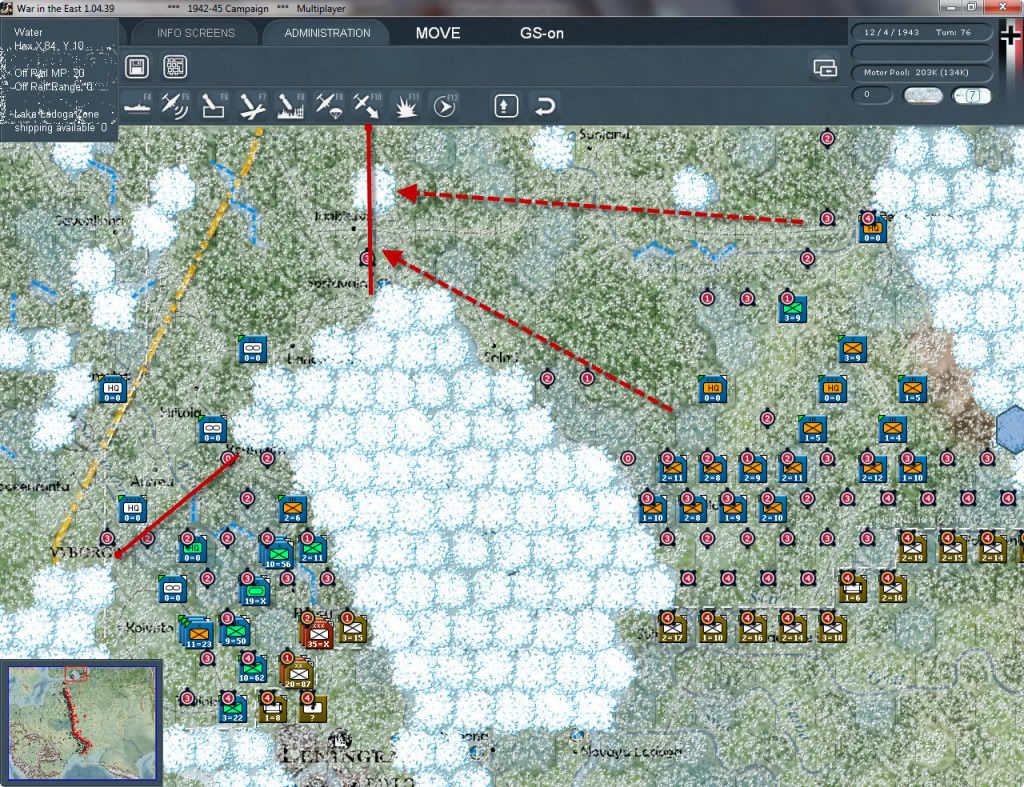
Task: Click the date 12/4/1943 Turn 76 display
Action: [x=921, y=32]
